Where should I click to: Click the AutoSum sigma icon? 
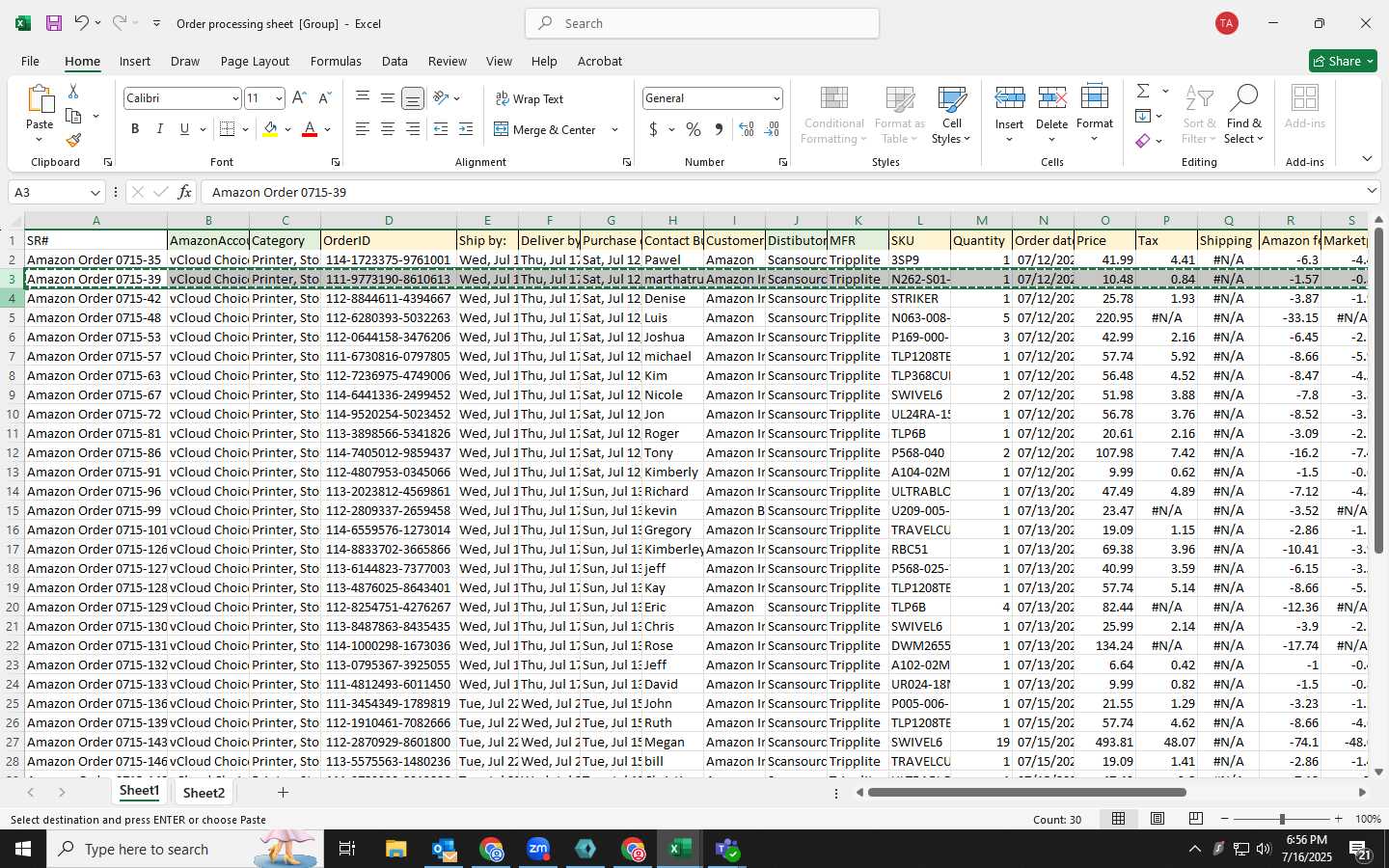pos(1143,91)
